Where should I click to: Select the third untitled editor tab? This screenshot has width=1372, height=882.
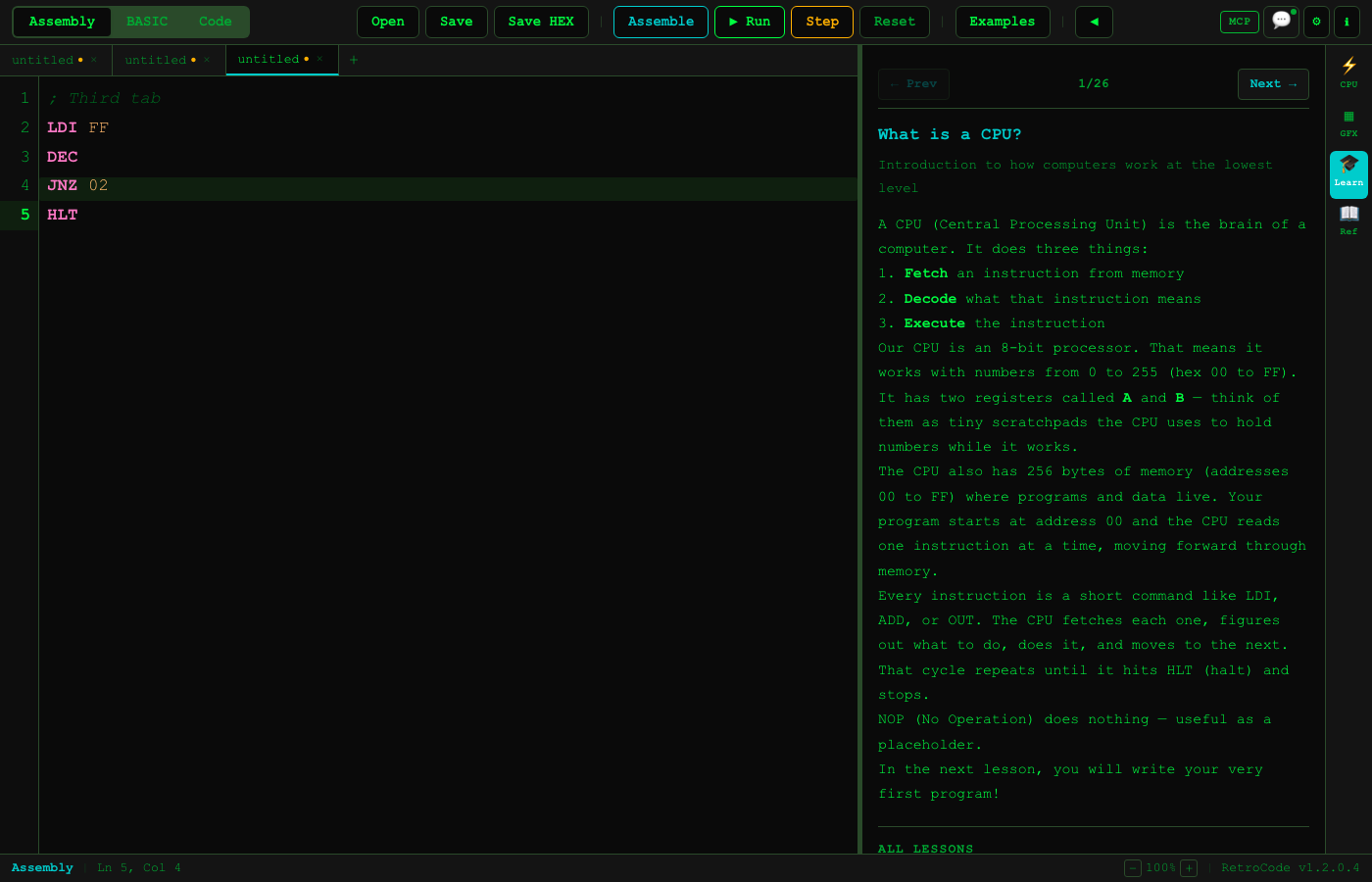269,59
